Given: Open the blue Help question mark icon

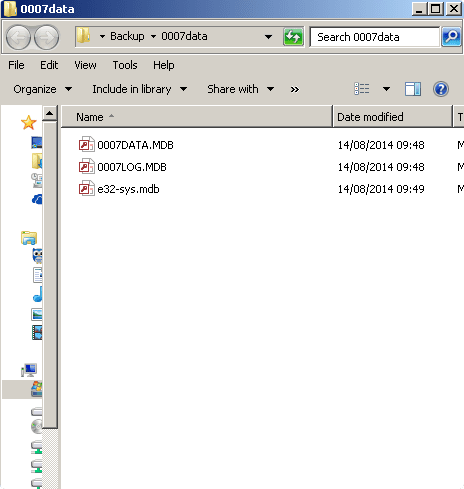Looking at the screenshot, I should click(441, 89).
